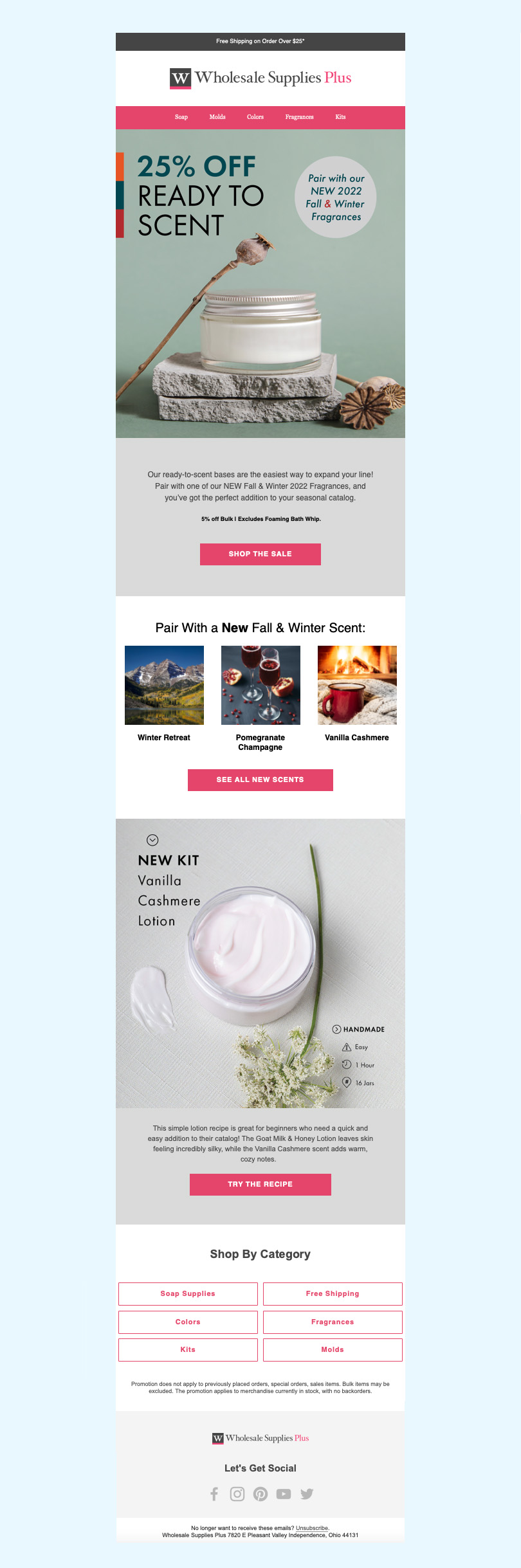521x1568 pixels.
Task: Choose the Soap Supplies category button
Action: (x=188, y=1293)
